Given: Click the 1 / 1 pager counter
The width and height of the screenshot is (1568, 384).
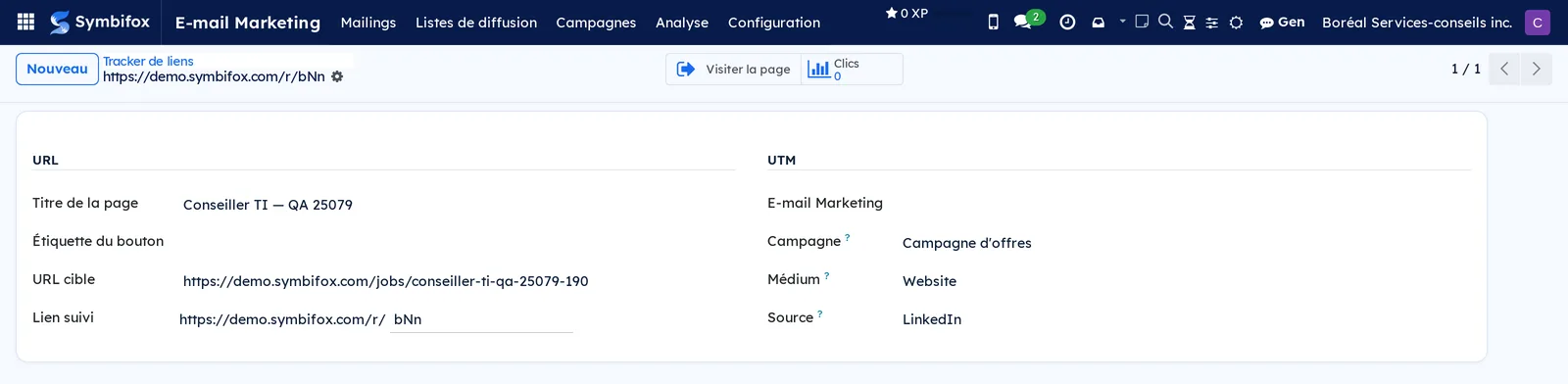Looking at the screenshot, I should [x=1465, y=69].
